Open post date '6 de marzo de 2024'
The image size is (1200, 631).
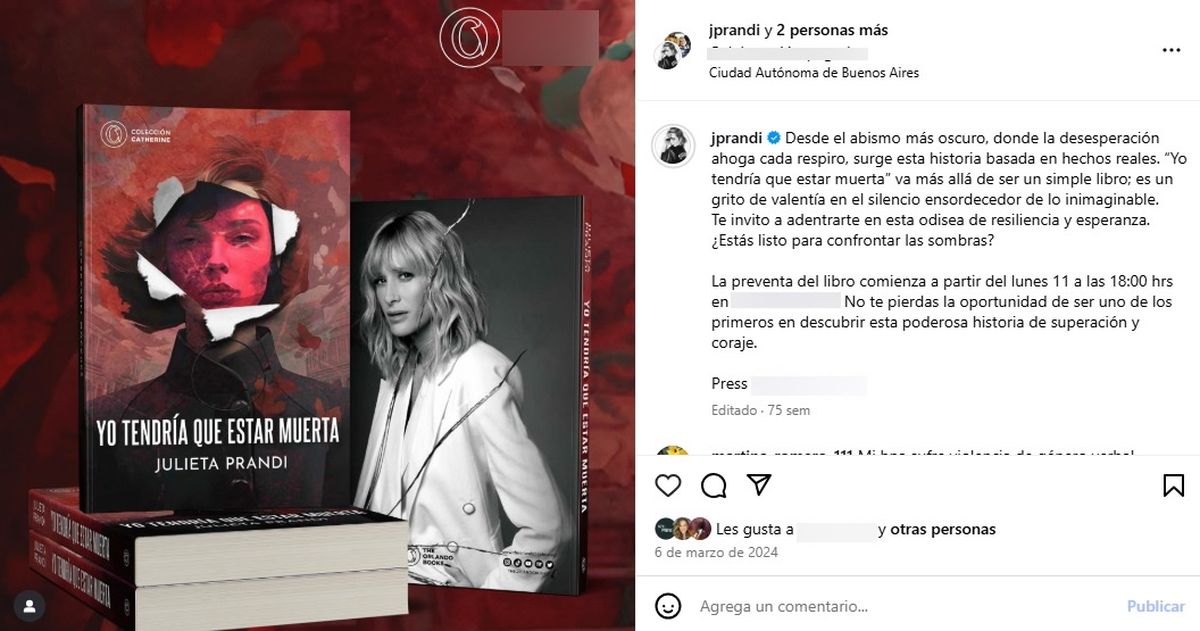pyautogui.click(x=716, y=552)
